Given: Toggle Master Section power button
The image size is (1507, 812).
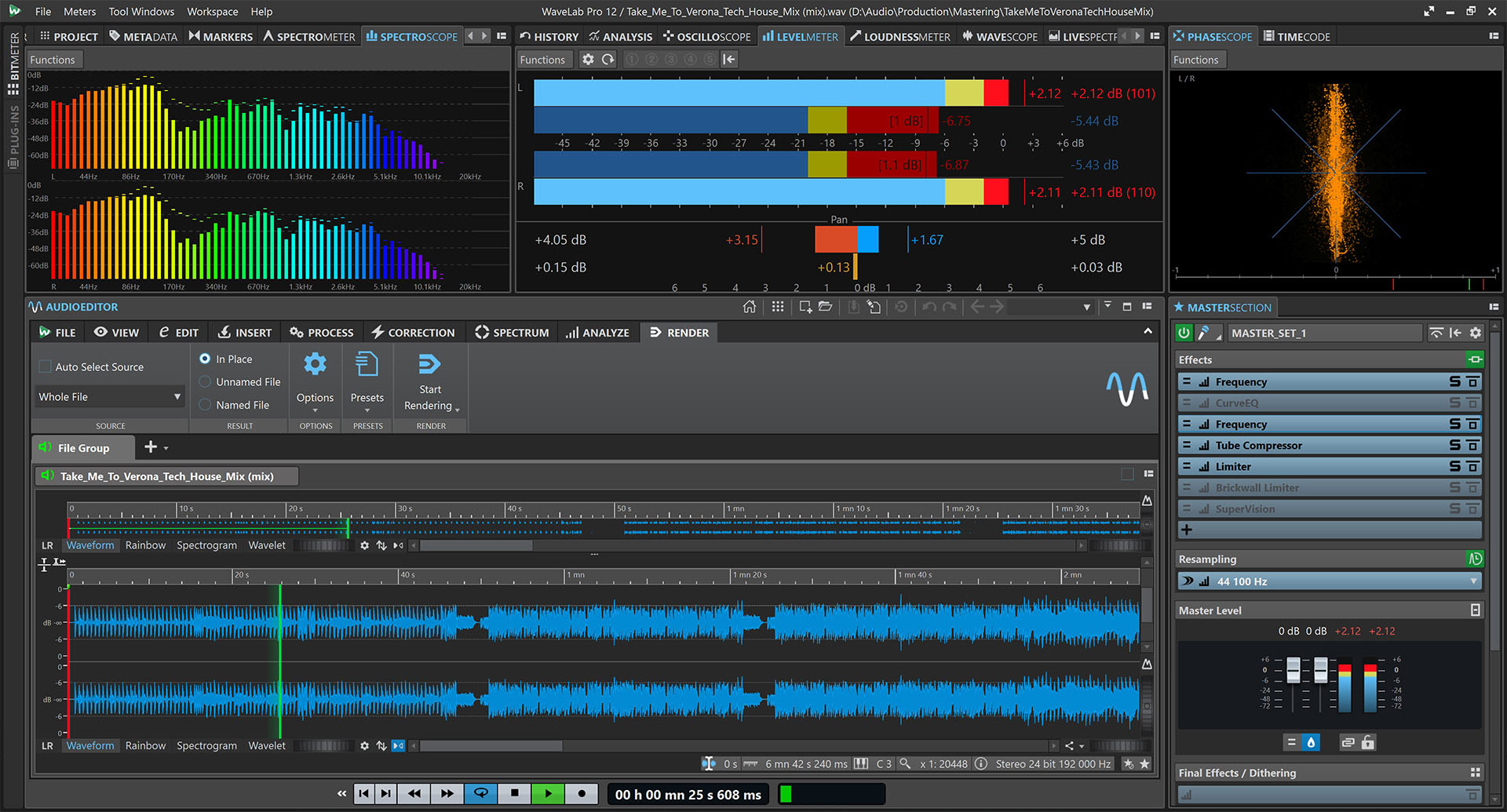Looking at the screenshot, I should click(x=1184, y=333).
